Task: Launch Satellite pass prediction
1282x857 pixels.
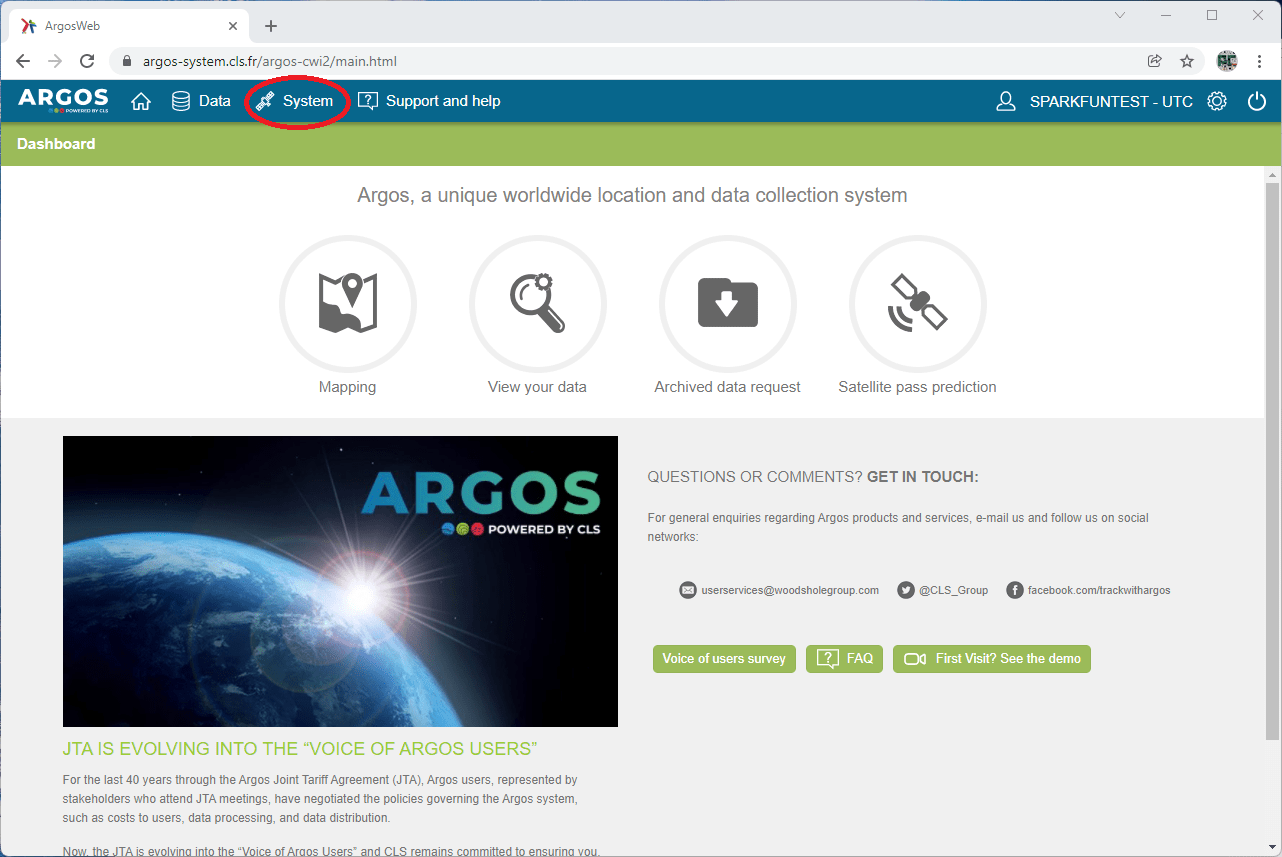Action: pos(917,303)
